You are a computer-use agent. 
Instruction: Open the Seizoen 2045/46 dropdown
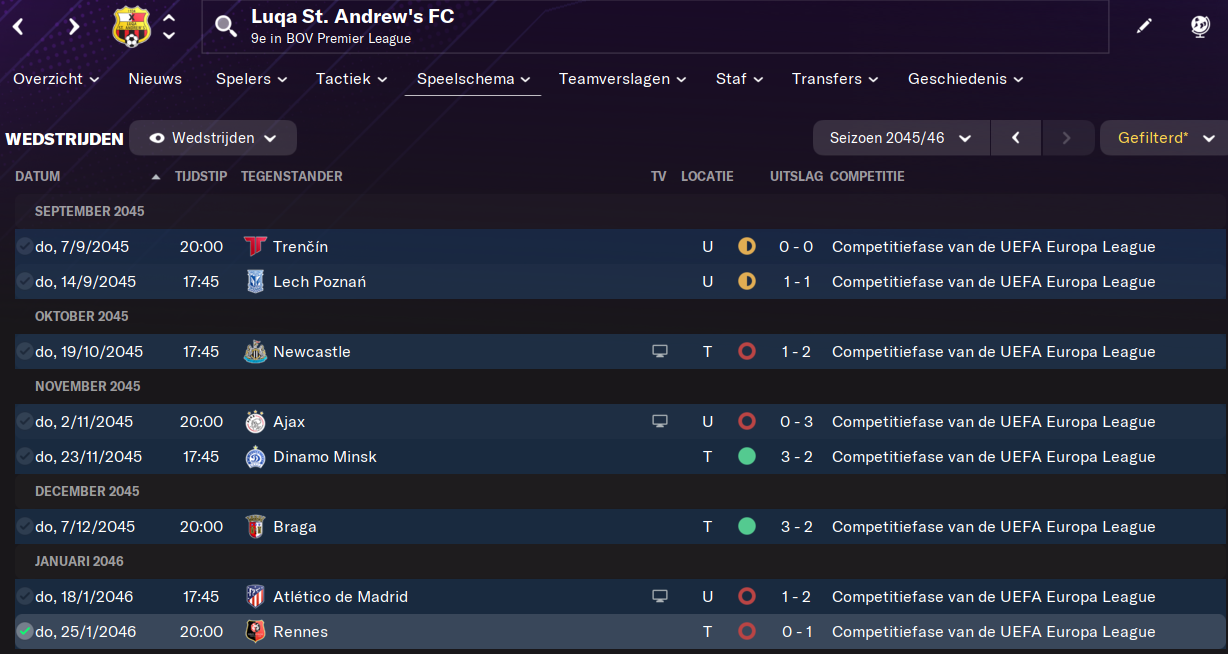point(901,138)
